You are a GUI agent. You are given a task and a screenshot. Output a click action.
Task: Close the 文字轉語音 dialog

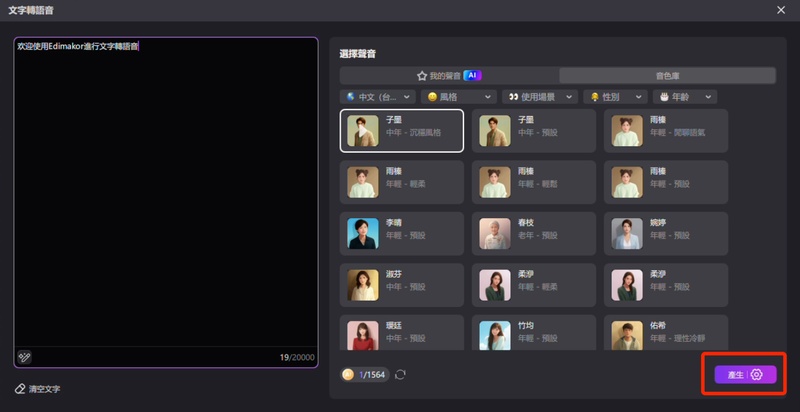coord(780,10)
